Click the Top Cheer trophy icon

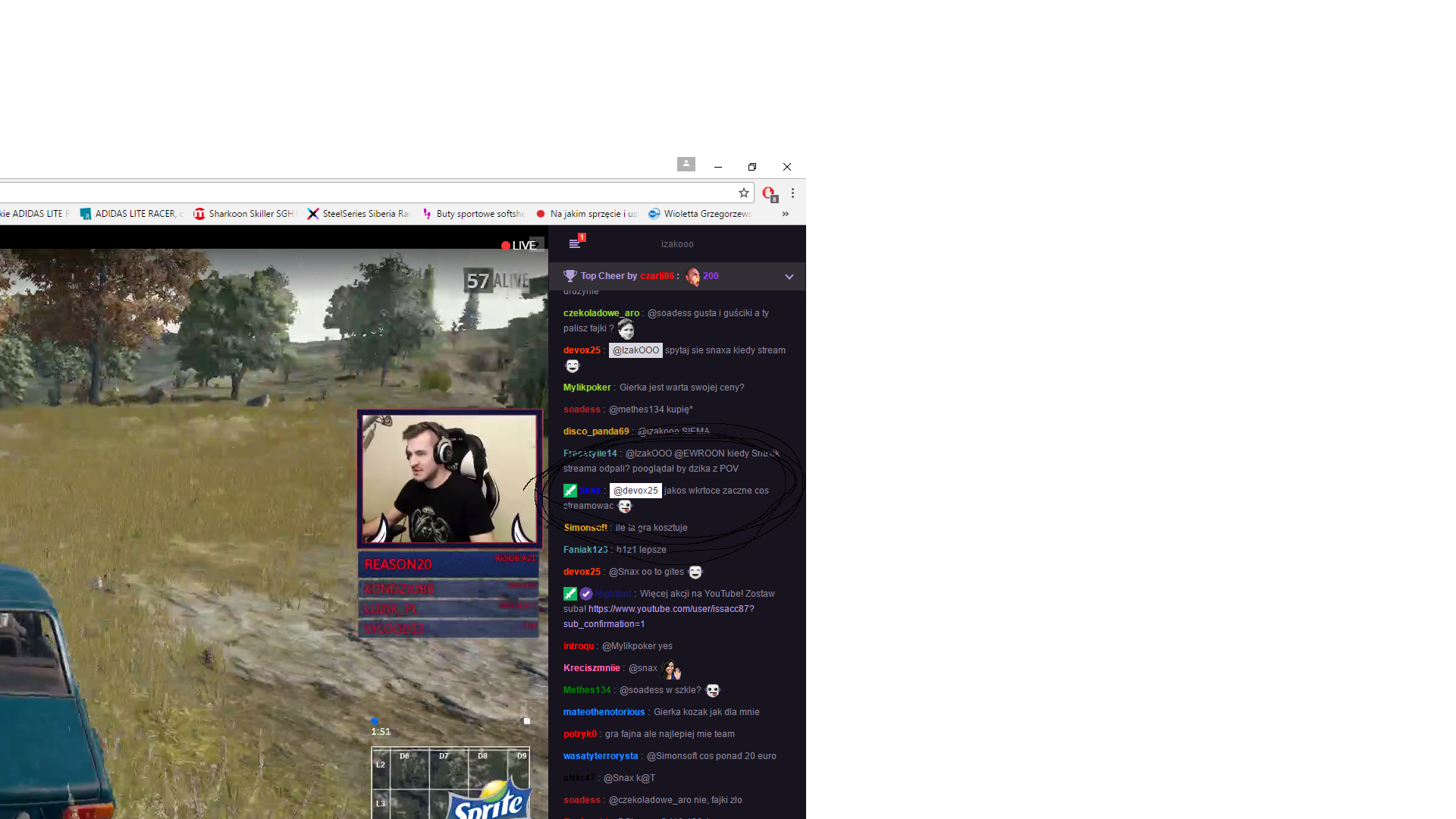click(x=570, y=276)
